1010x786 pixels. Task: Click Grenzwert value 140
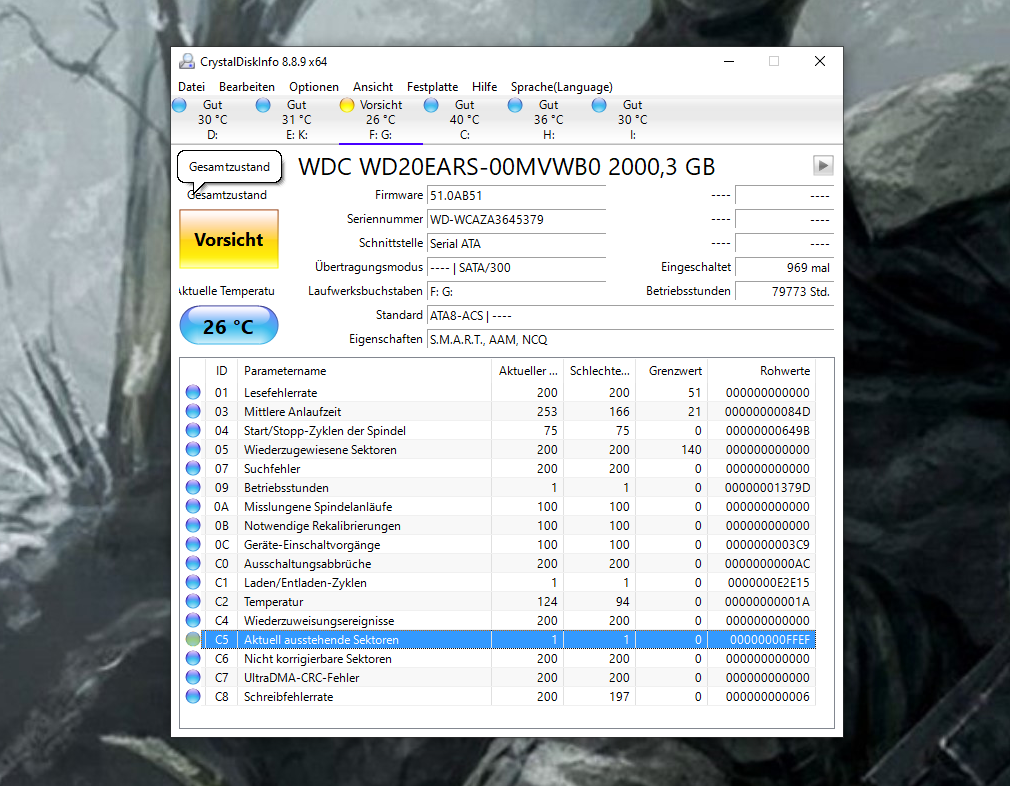691,449
